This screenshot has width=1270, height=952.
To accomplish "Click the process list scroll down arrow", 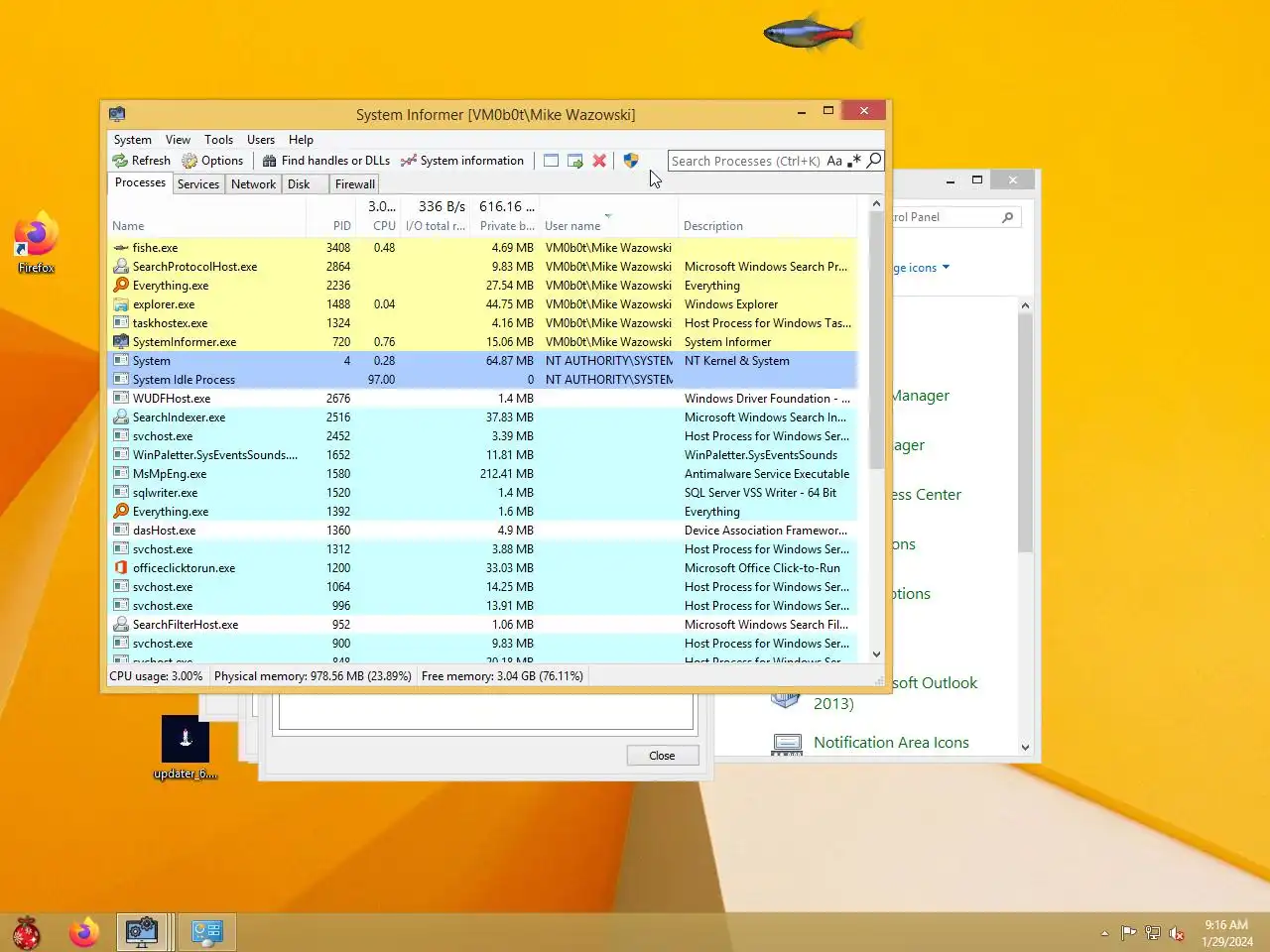I will (876, 654).
